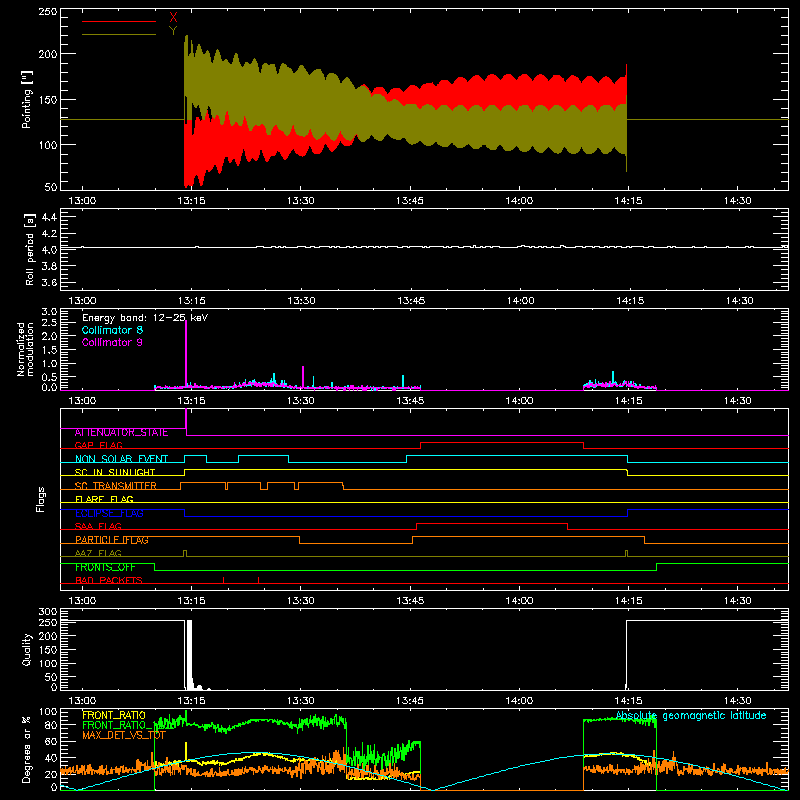The width and height of the screenshot is (800, 800).
Task: Select the NON_SOLAR_EVENT flag label
Action: click(121, 459)
